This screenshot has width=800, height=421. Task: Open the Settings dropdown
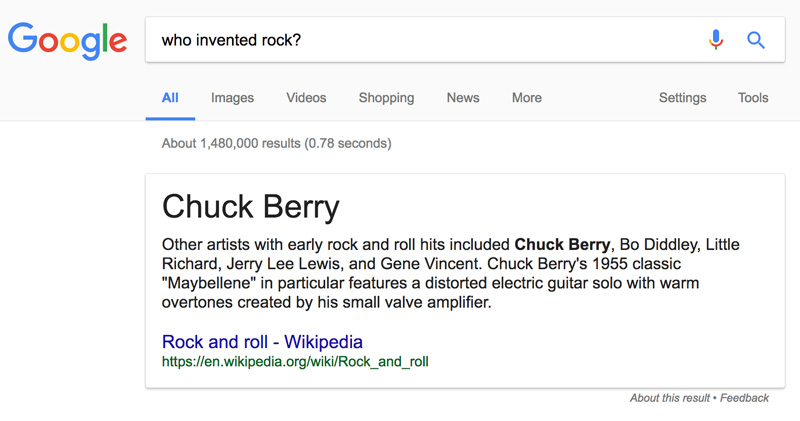click(682, 98)
